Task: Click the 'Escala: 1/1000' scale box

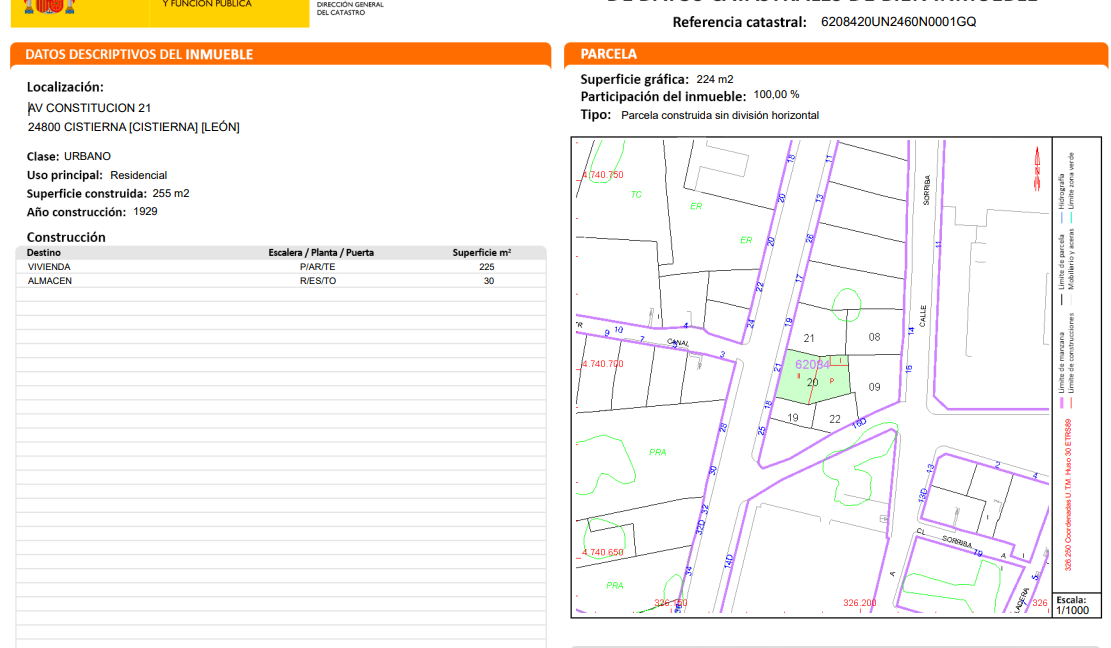Action: [x=1076, y=605]
